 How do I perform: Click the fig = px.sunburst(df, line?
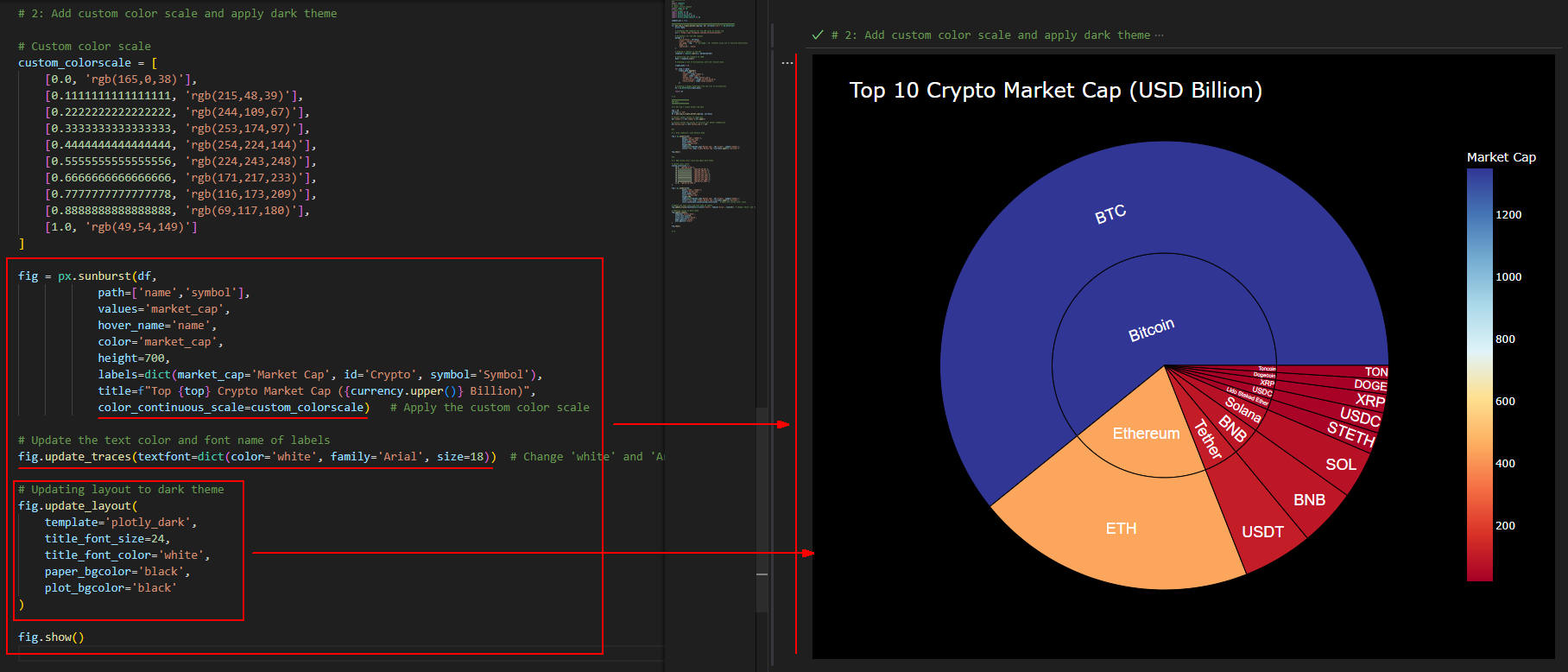pyautogui.click(x=87, y=276)
